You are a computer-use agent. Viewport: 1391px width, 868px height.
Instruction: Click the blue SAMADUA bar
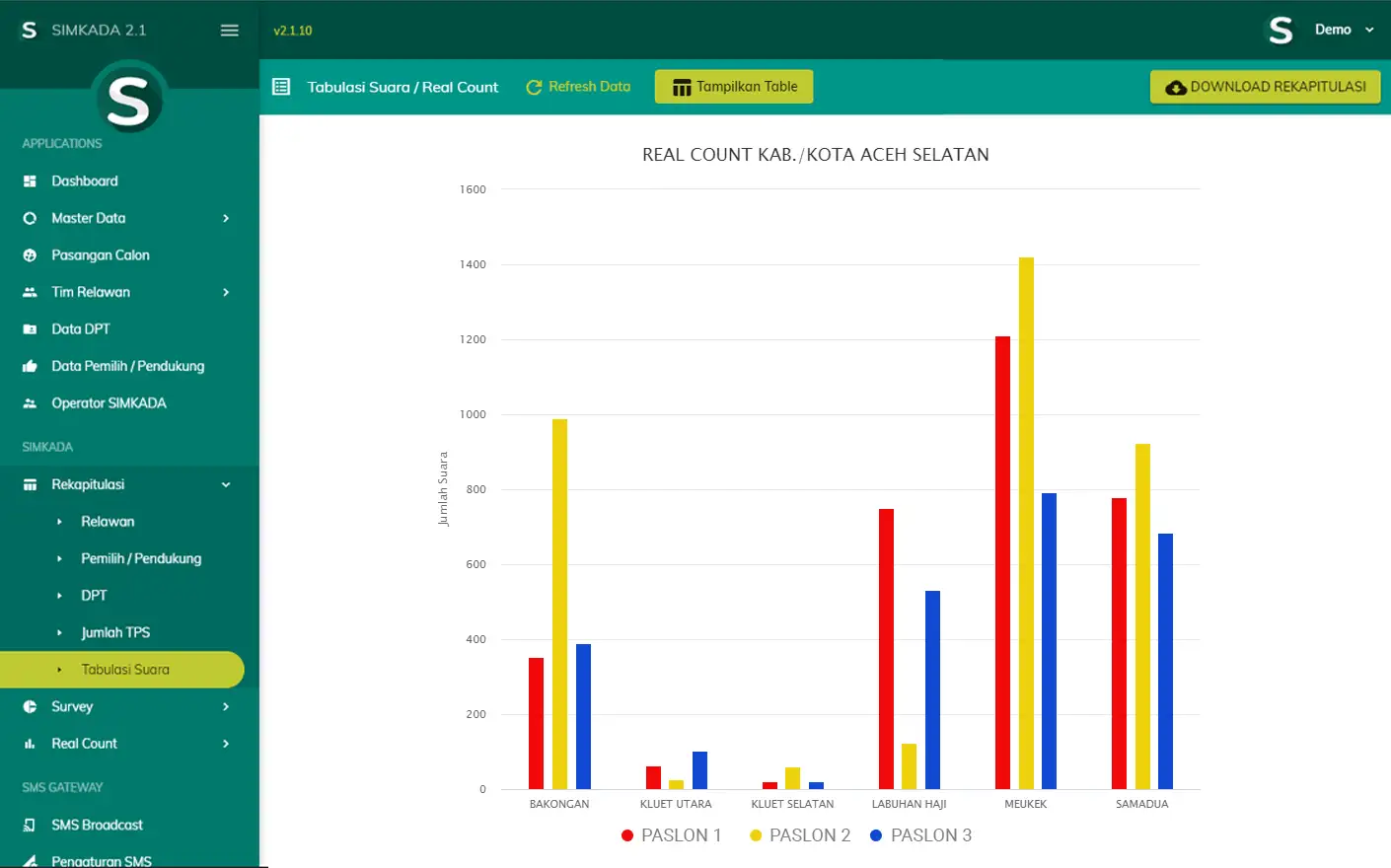[1166, 661]
